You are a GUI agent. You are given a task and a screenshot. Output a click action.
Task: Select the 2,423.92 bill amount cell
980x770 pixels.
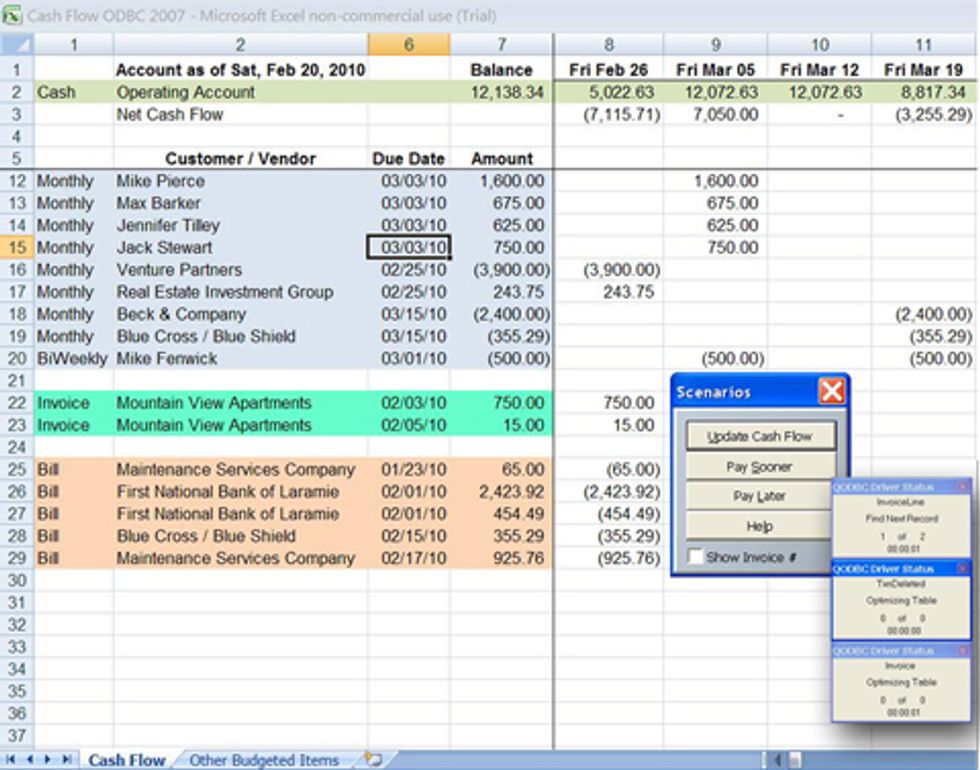[501, 492]
